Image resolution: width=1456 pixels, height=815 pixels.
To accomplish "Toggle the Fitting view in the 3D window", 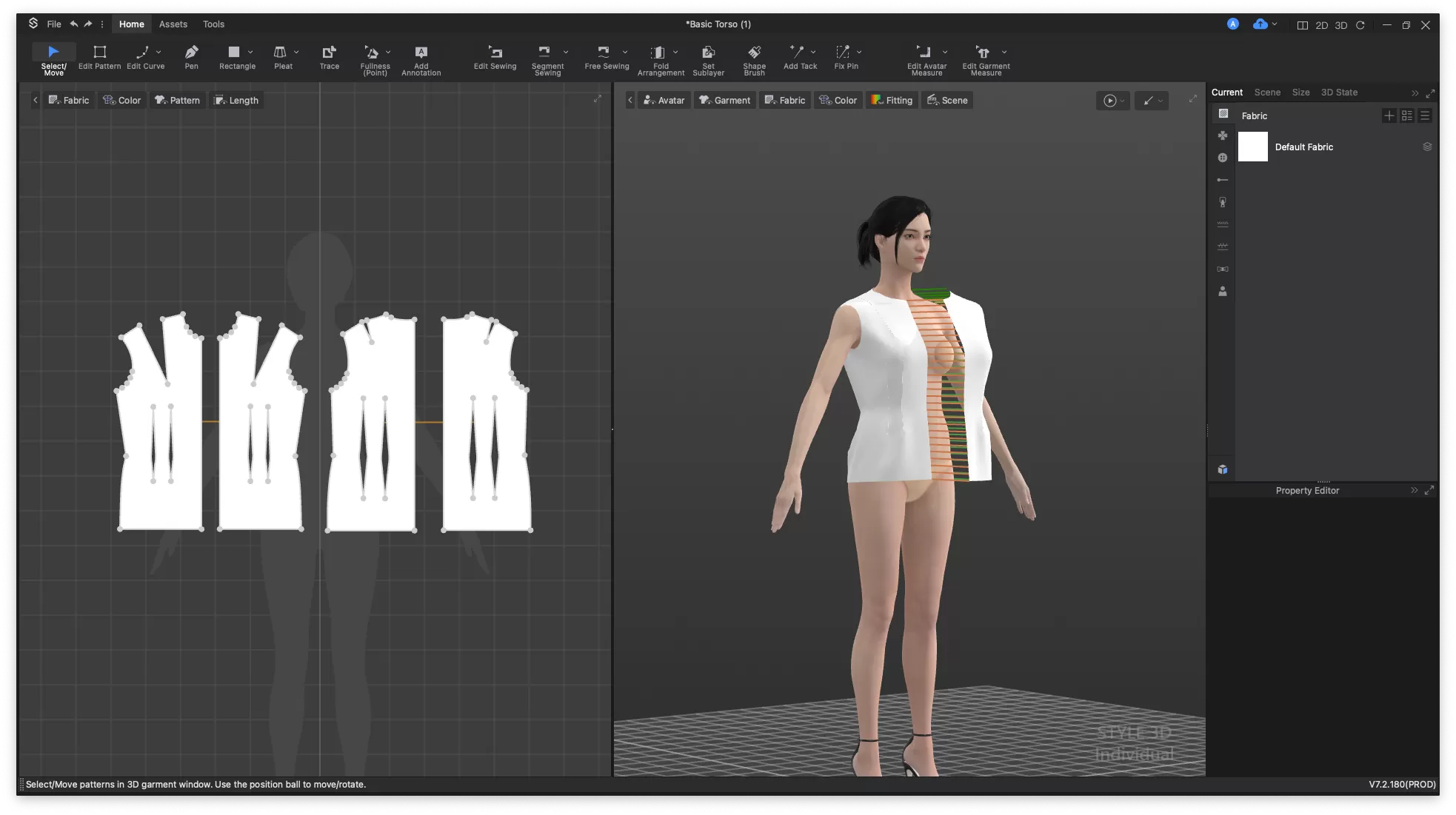I will (892, 100).
